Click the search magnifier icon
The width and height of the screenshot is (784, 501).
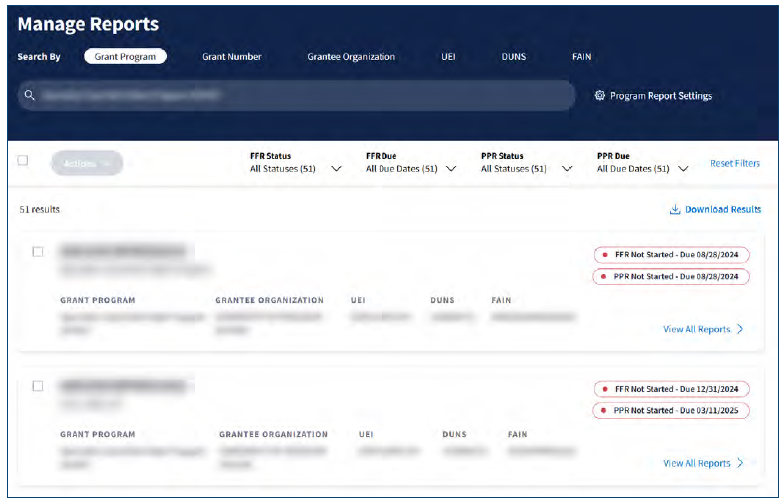tap(30, 96)
